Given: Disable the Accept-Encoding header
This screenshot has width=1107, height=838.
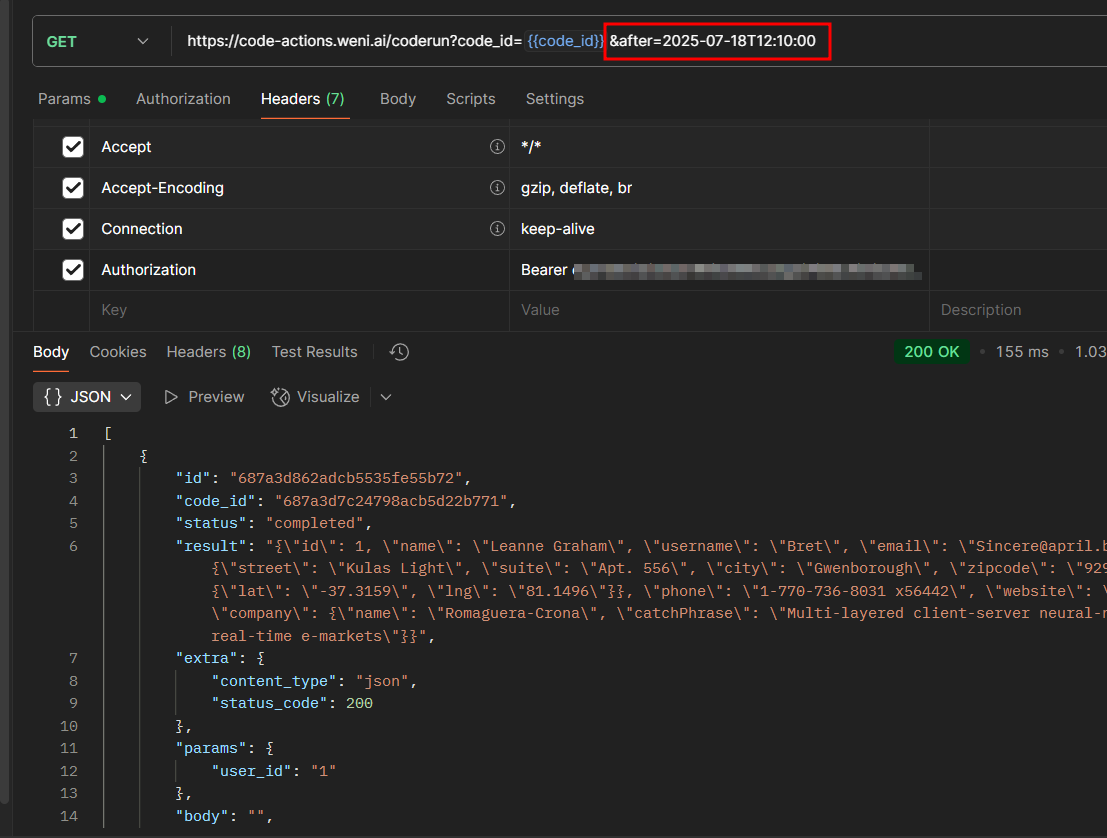Looking at the screenshot, I should pyautogui.click(x=73, y=187).
